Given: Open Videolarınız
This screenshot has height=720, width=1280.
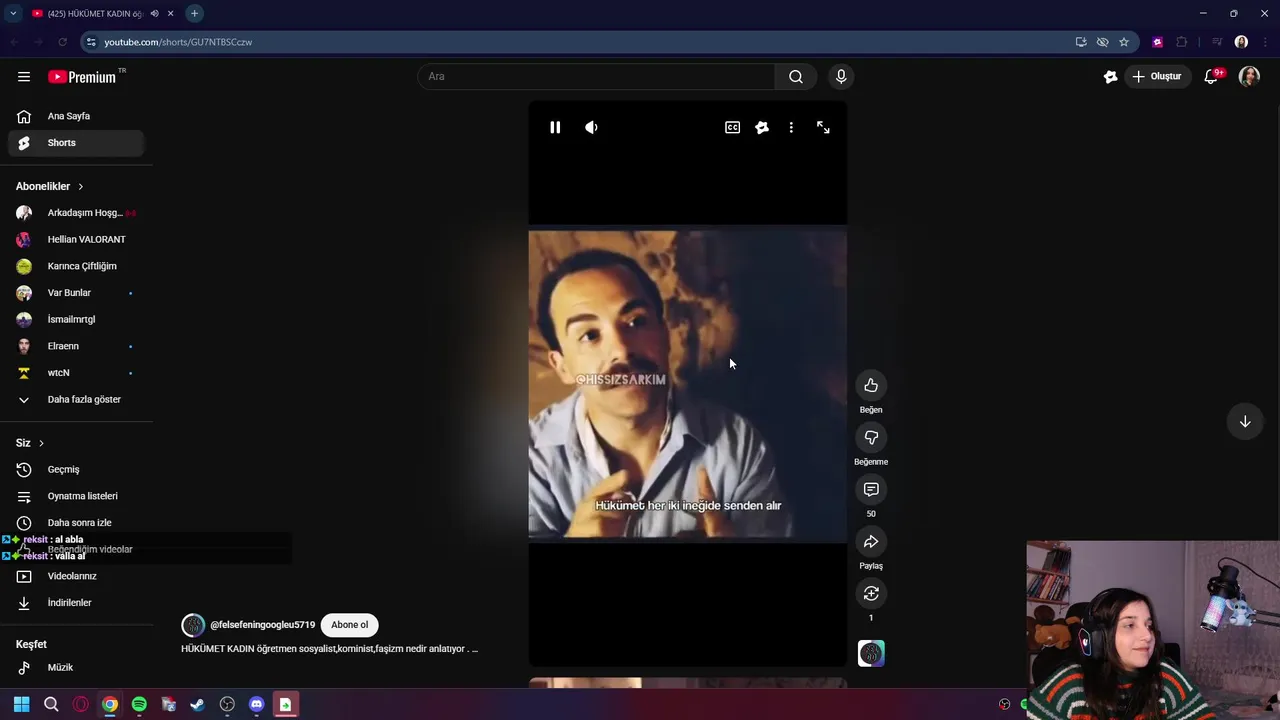Looking at the screenshot, I should (x=76, y=576).
